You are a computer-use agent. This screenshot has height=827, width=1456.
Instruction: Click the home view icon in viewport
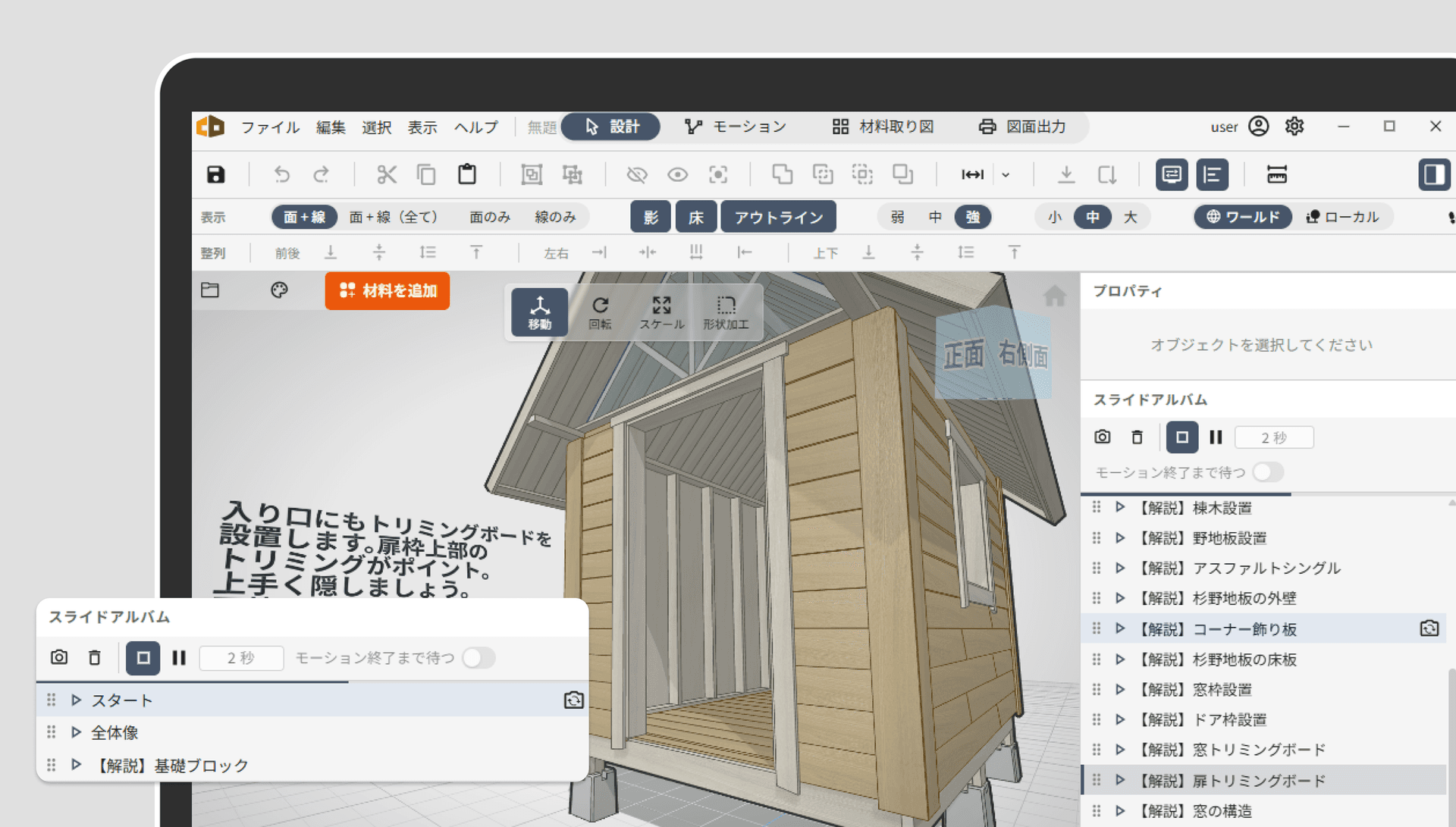(x=1054, y=296)
